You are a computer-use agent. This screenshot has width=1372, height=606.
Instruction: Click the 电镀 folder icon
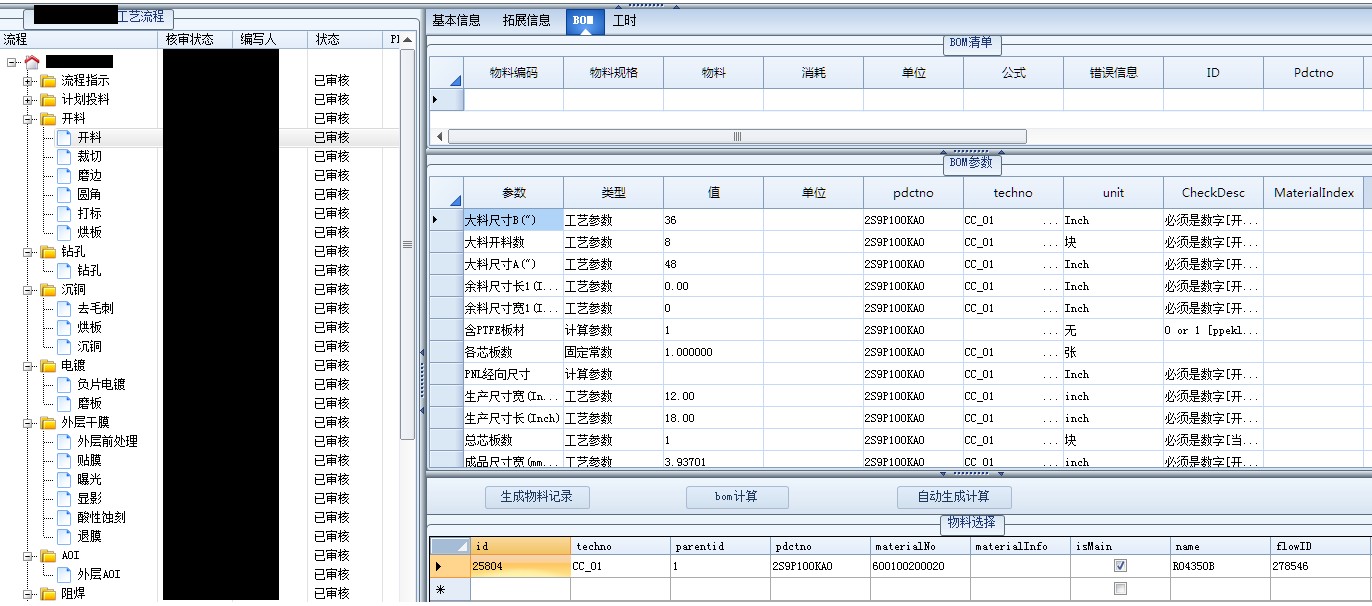(48, 366)
